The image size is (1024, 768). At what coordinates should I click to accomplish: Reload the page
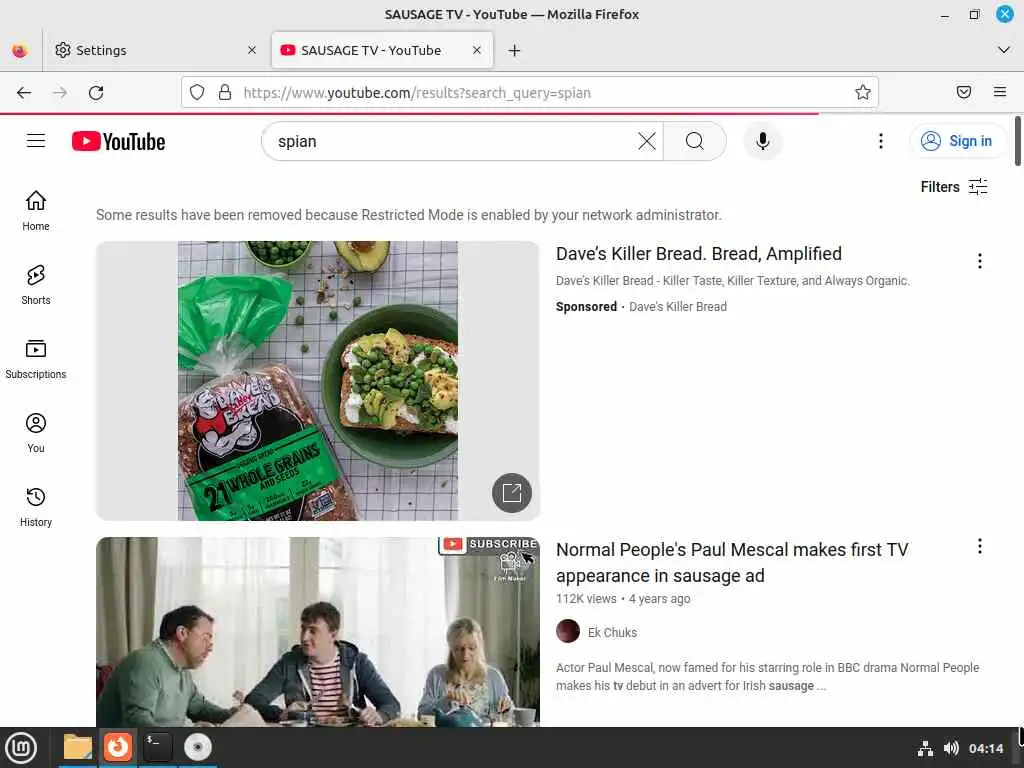click(x=96, y=93)
